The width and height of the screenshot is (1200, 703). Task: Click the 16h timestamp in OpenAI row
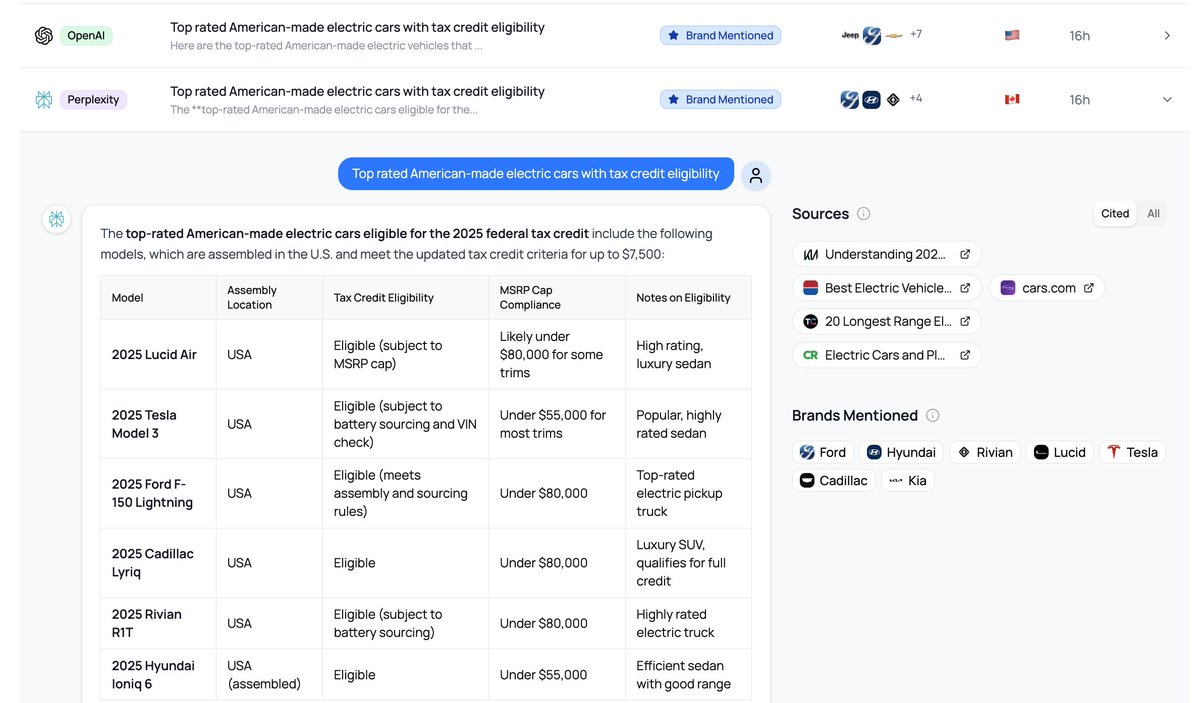coord(1079,35)
